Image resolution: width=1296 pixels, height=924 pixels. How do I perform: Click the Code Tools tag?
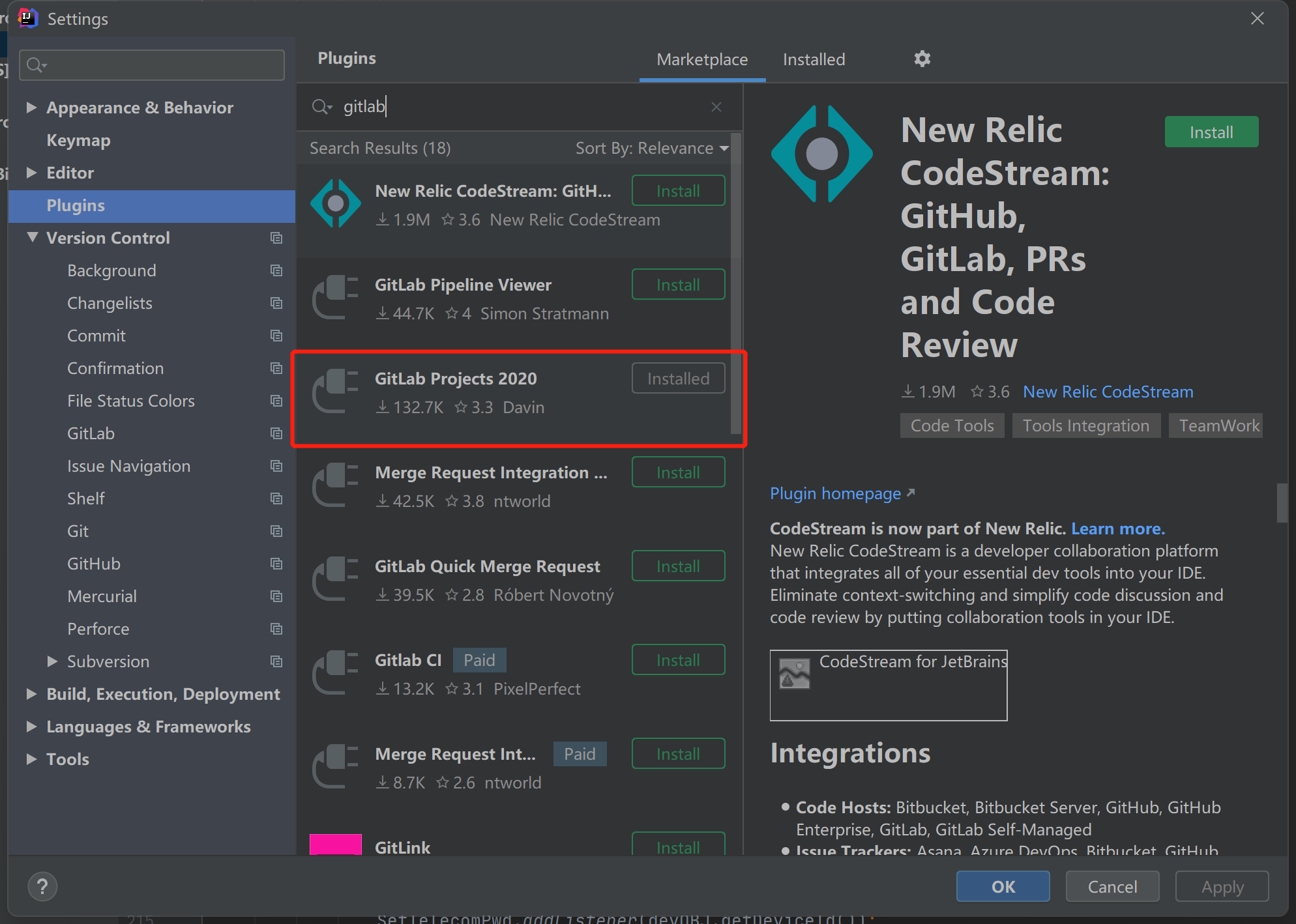[952, 426]
